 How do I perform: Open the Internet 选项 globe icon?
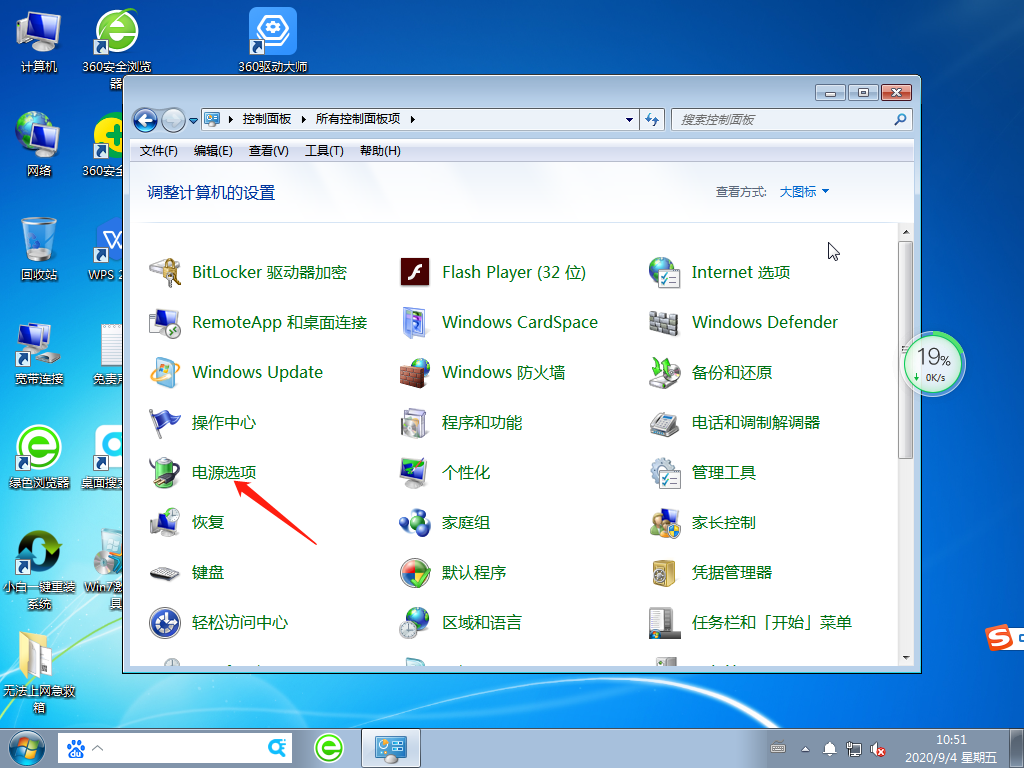pos(665,272)
